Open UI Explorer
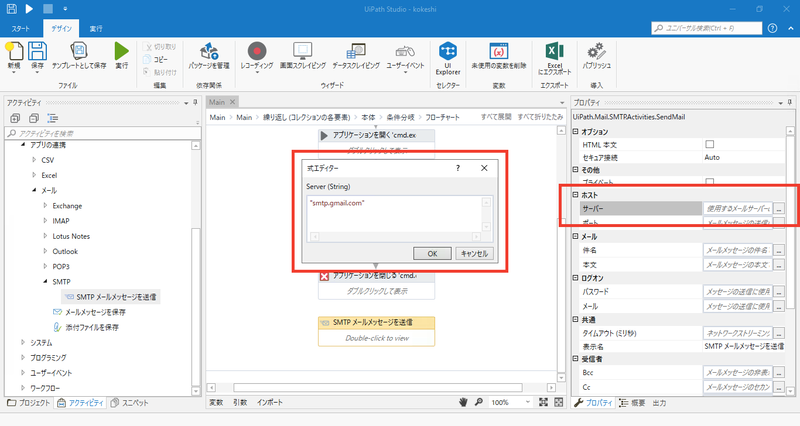This screenshot has width=800, height=426. pos(448,59)
